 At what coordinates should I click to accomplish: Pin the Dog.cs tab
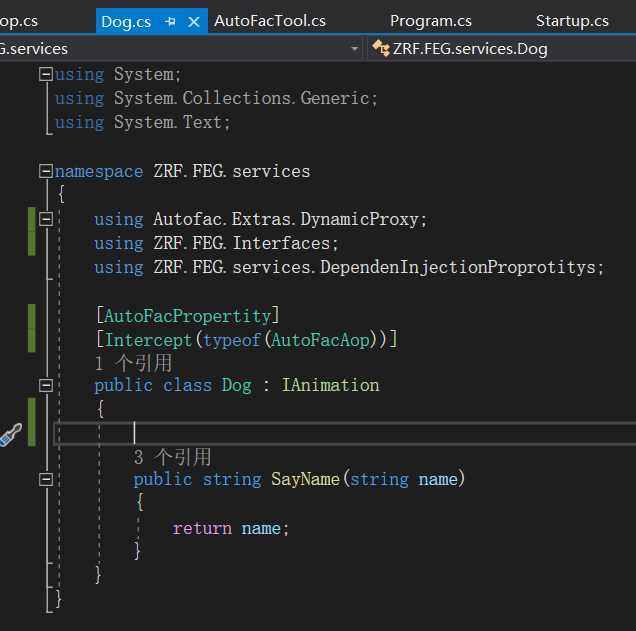(x=171, y=21)
